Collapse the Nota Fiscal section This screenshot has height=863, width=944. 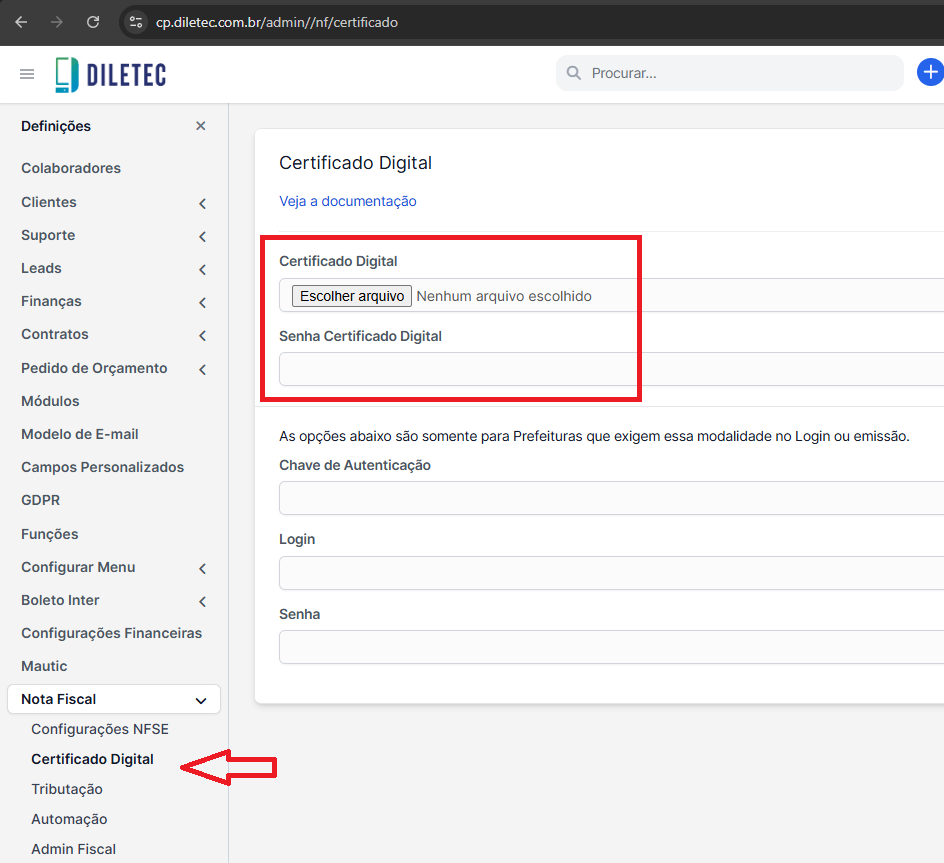[201, 700]
